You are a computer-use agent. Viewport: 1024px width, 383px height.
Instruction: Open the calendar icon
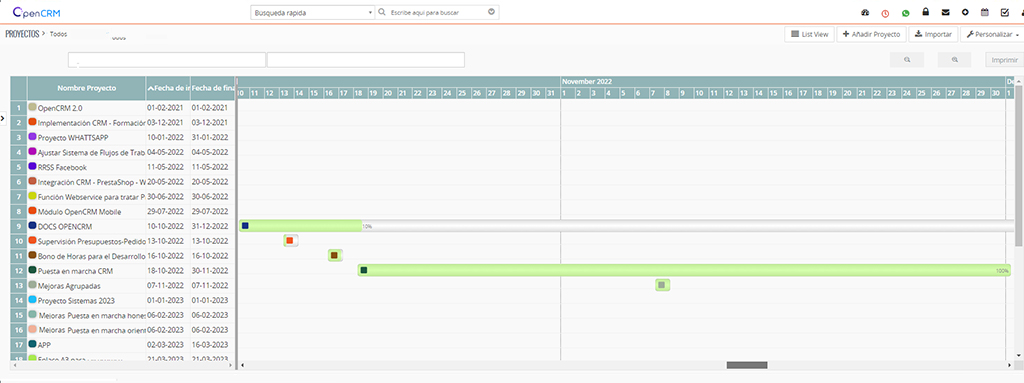point(985,12)
